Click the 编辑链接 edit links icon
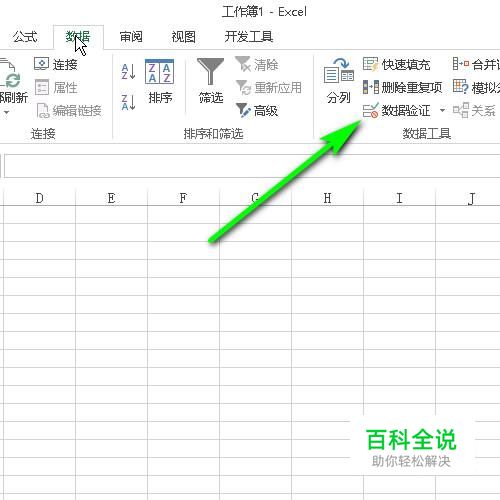Image resolution: width=500 pixels, height=500 pixels. (x=43, y=110)
